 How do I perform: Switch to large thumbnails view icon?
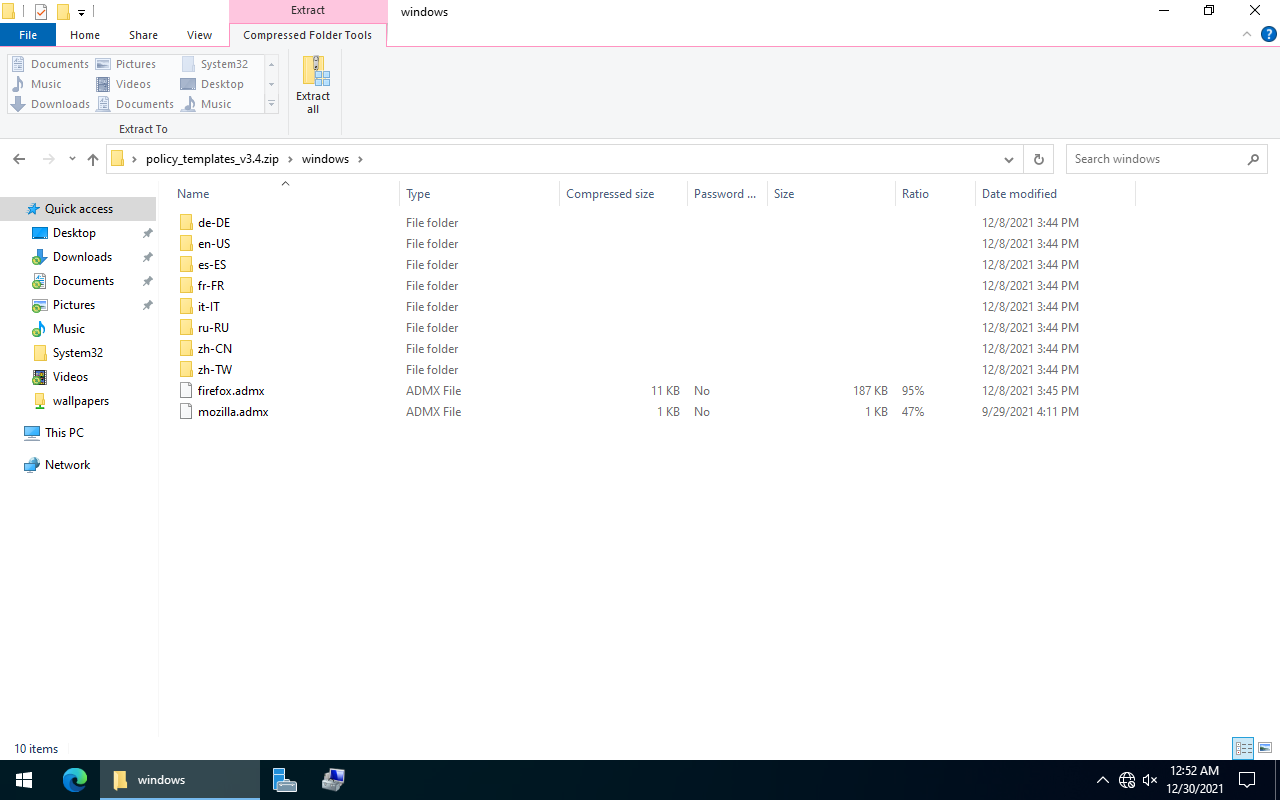(x=1265, y=748)
